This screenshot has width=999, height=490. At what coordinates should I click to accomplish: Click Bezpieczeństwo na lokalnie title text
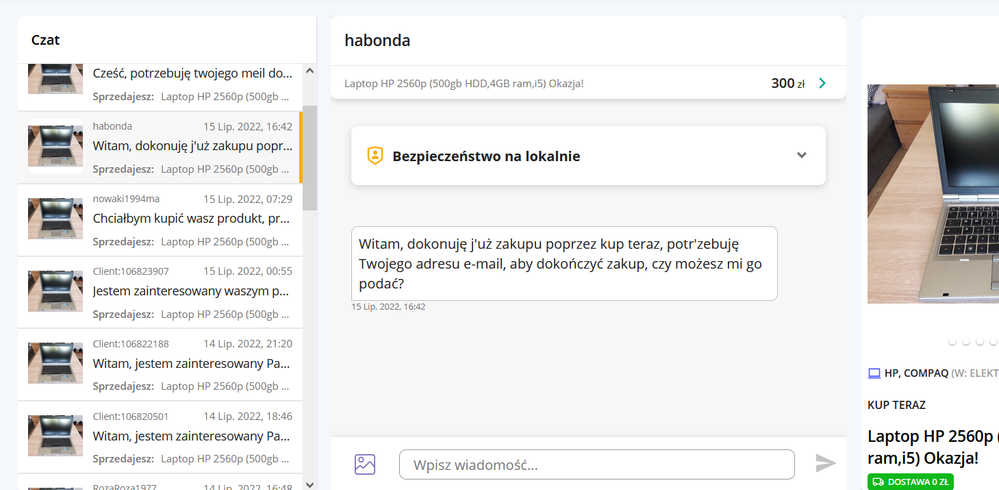486,156
